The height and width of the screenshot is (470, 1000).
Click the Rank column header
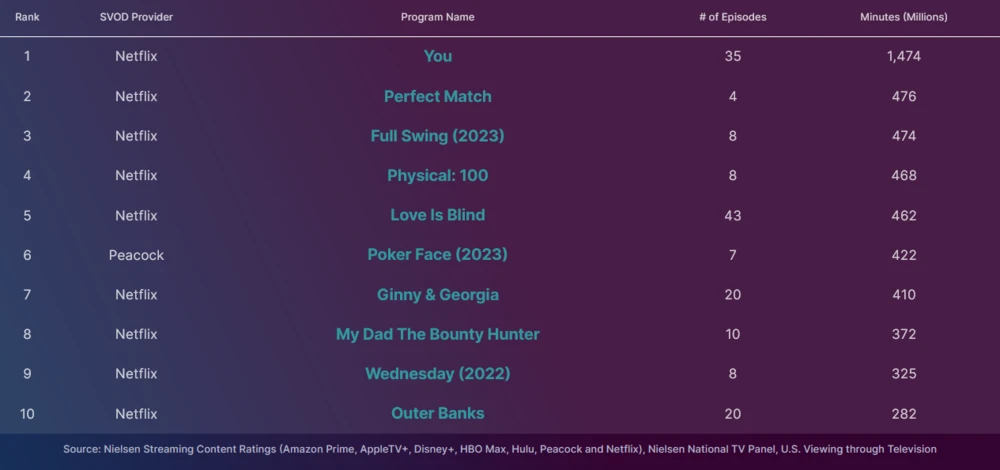tap(27, 17)
